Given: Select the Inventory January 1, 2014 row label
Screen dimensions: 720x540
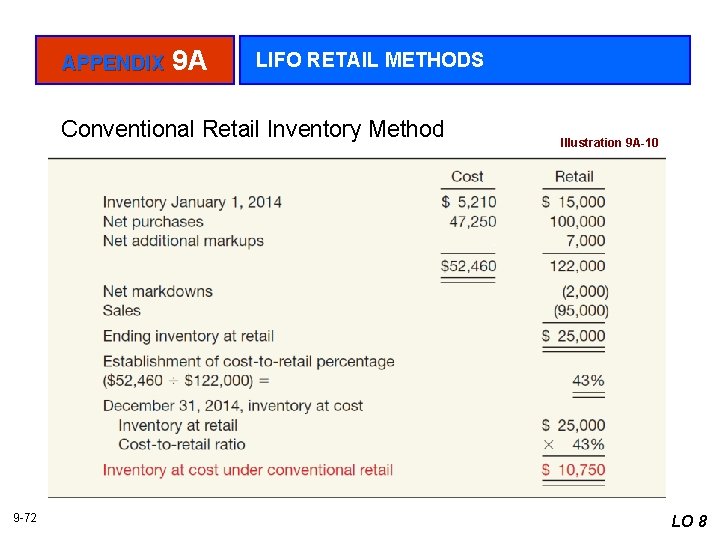Looking at the screenshot, I should click(192, 202).
